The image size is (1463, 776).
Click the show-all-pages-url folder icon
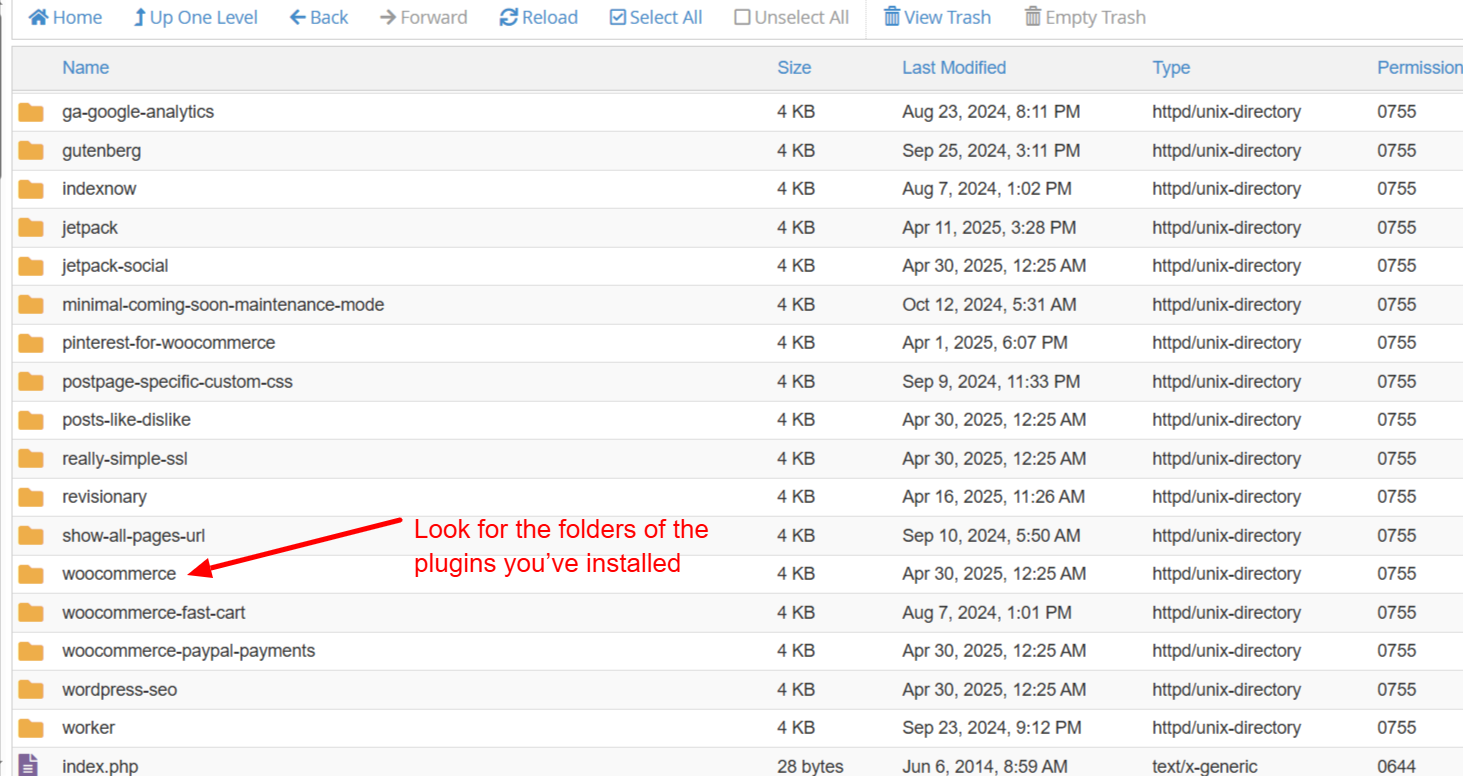31,535
